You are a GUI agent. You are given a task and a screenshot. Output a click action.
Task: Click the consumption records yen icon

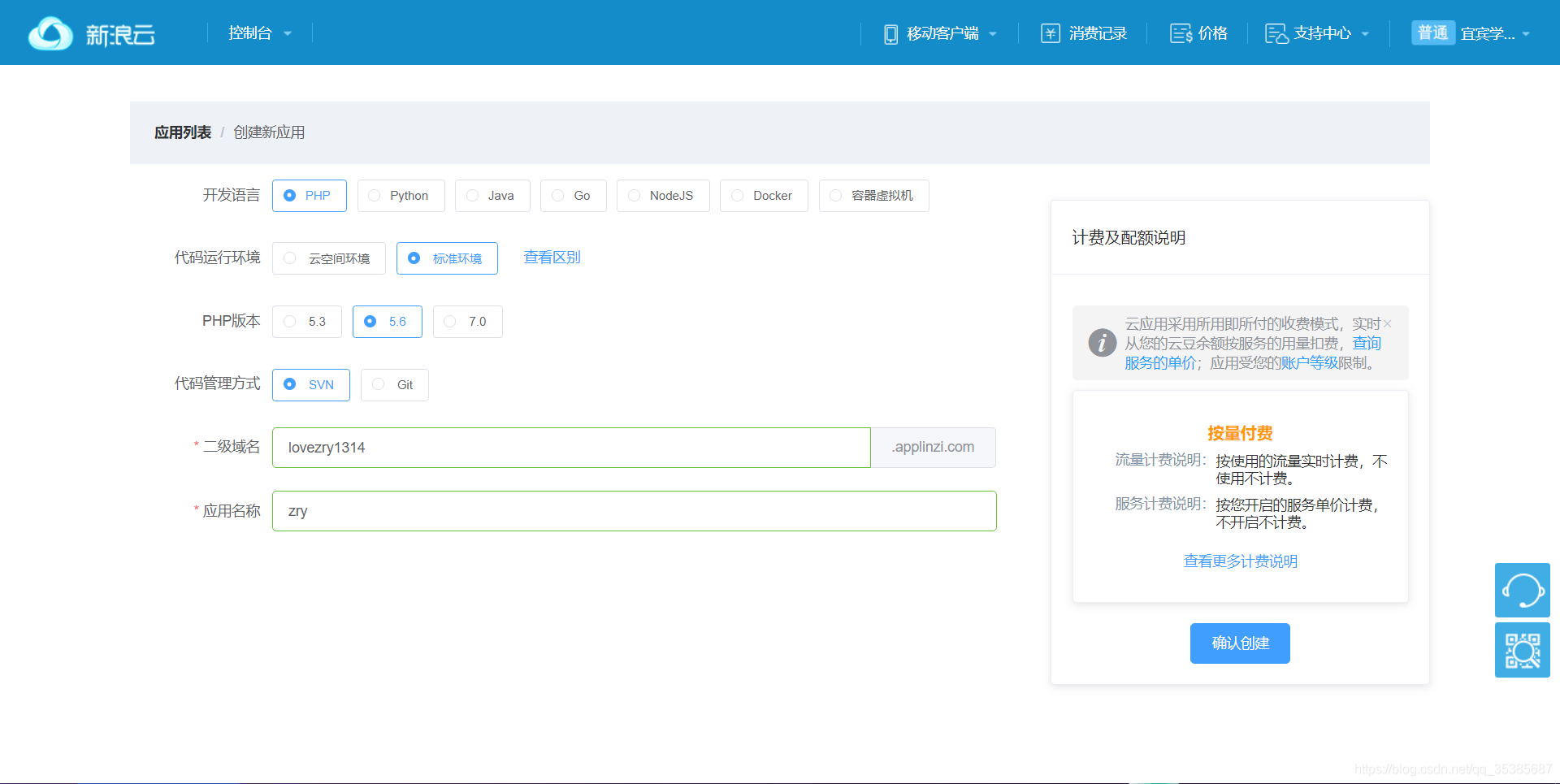coord(1051,33)
